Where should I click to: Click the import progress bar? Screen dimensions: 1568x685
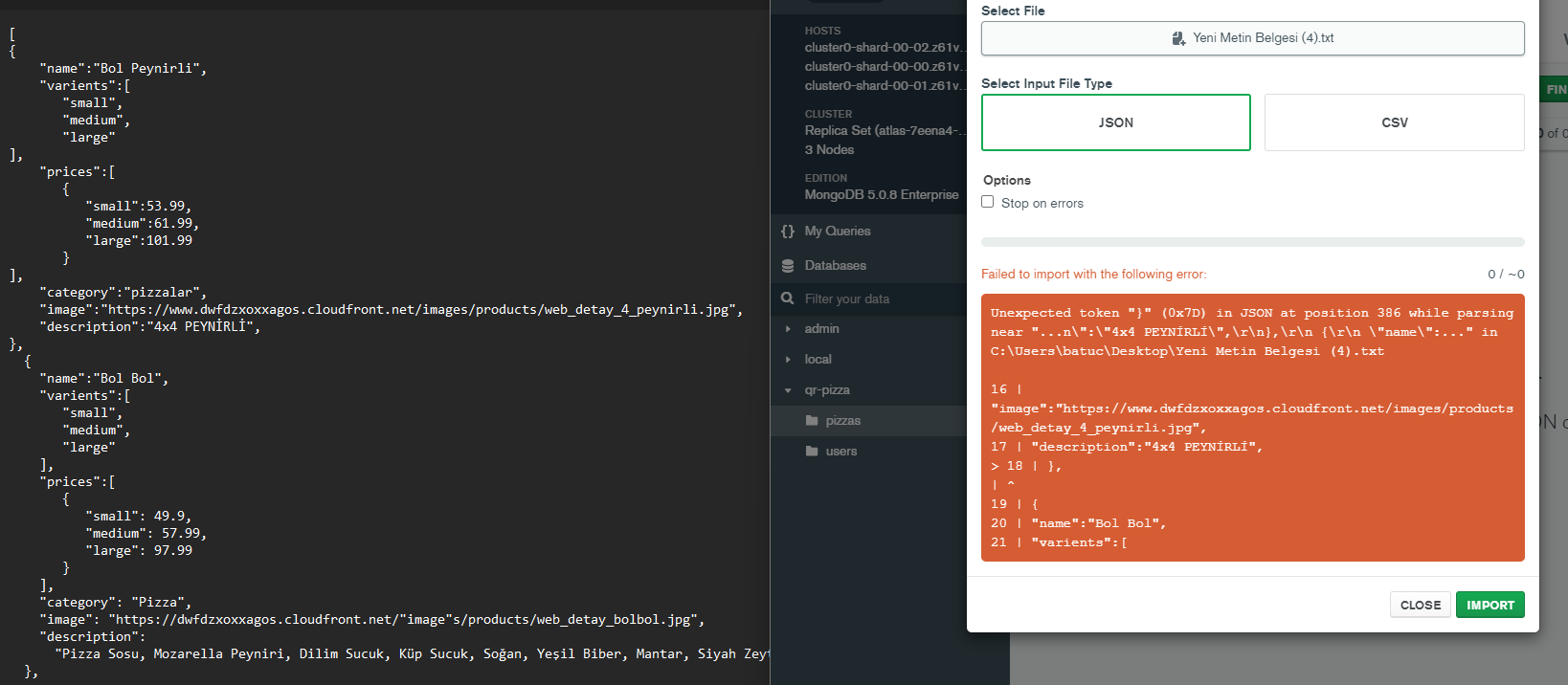pos(1253,242)
